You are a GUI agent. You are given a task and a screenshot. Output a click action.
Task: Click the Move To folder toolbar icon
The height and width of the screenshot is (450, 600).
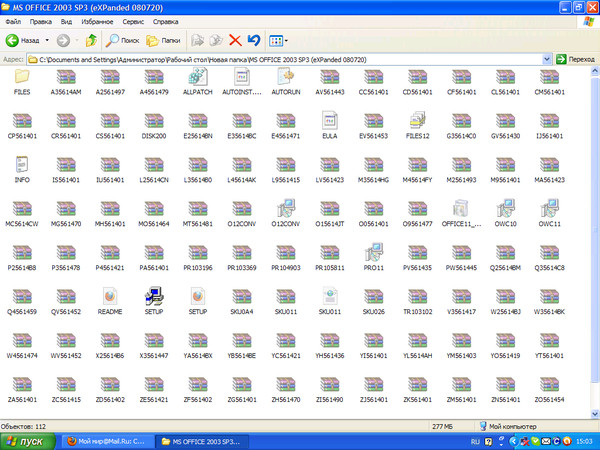click(197, 40)
